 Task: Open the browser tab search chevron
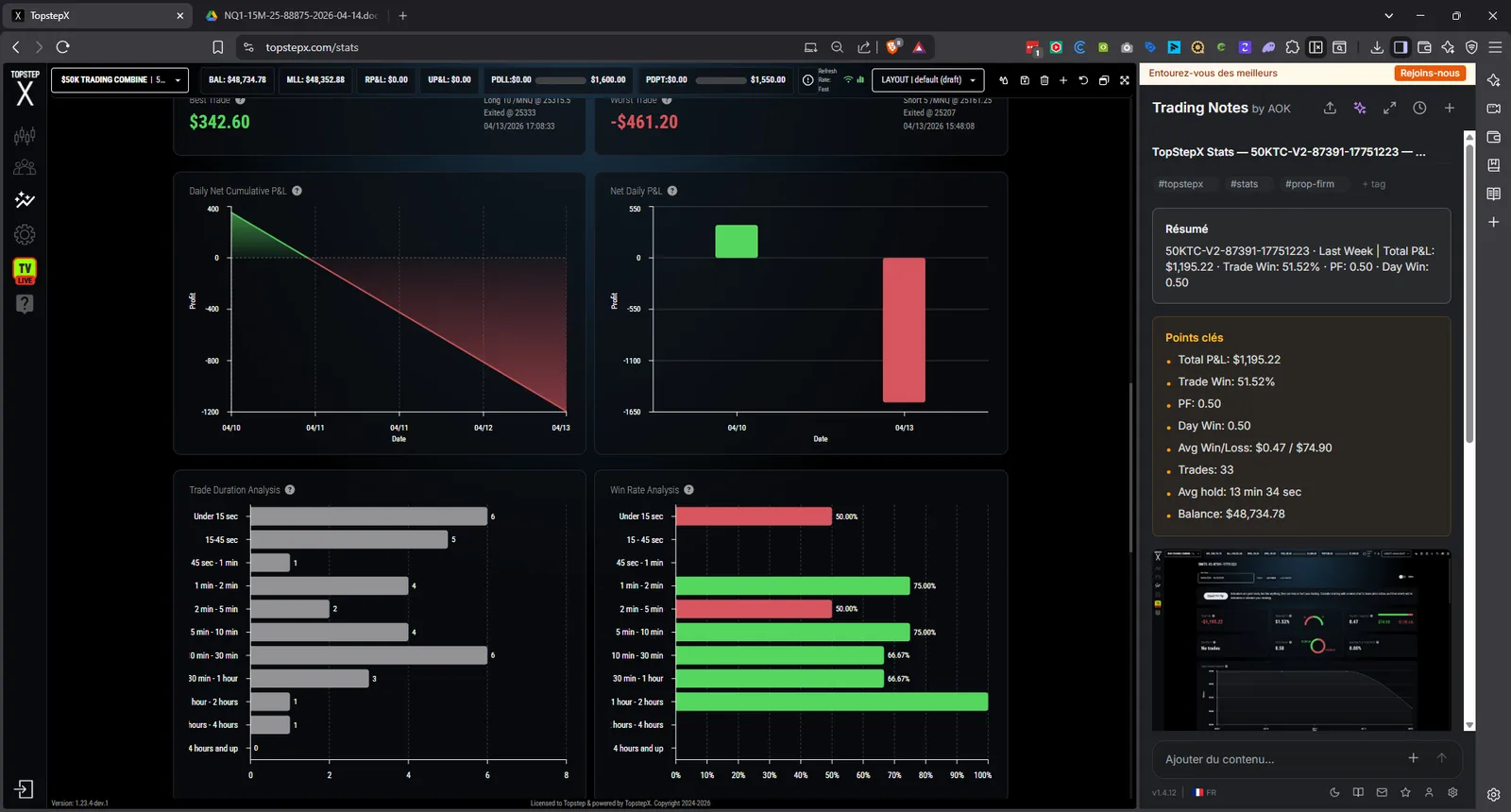pyautogui.click(x=1388, y=15)
